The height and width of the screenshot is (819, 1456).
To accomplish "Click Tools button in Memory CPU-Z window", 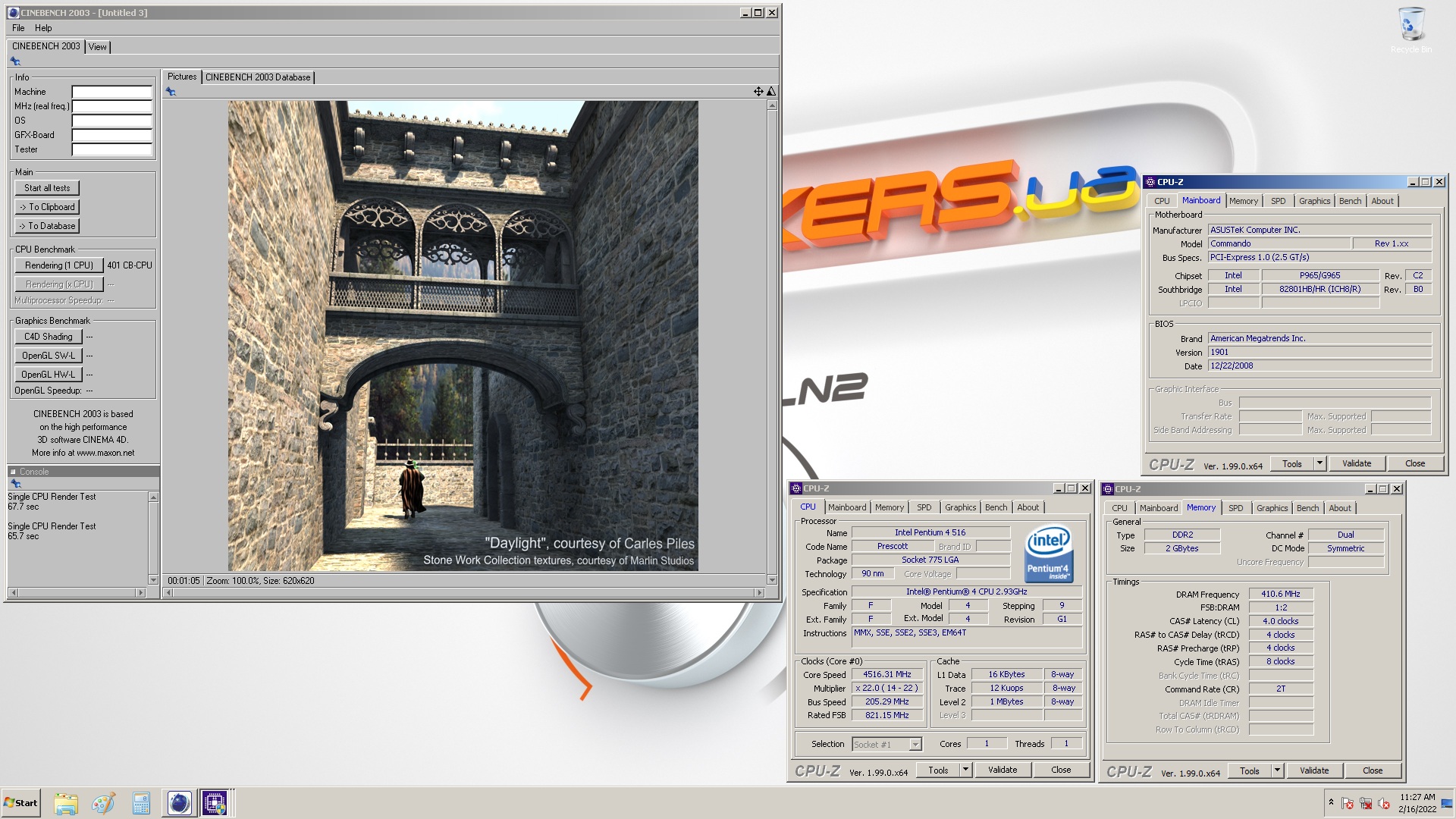I will pyautogui.click(x=1250, y=770).
